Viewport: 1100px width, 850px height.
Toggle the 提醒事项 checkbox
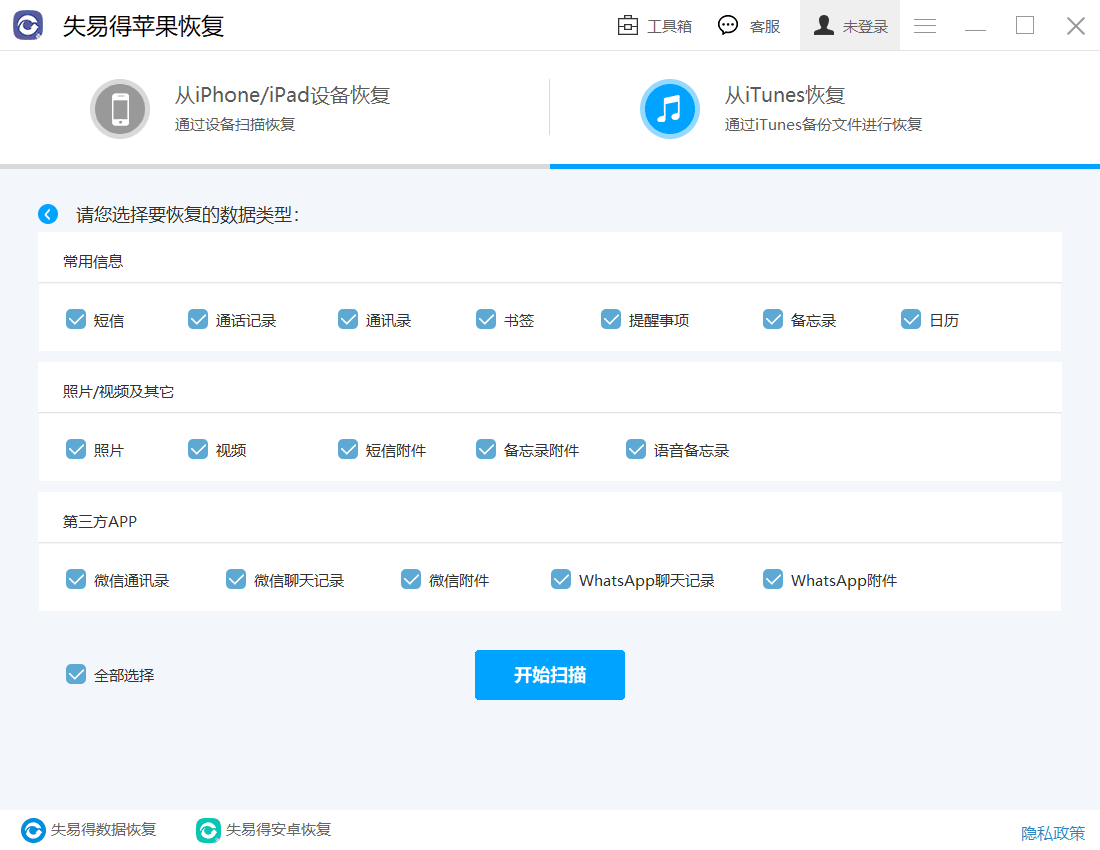pos(611,319)
